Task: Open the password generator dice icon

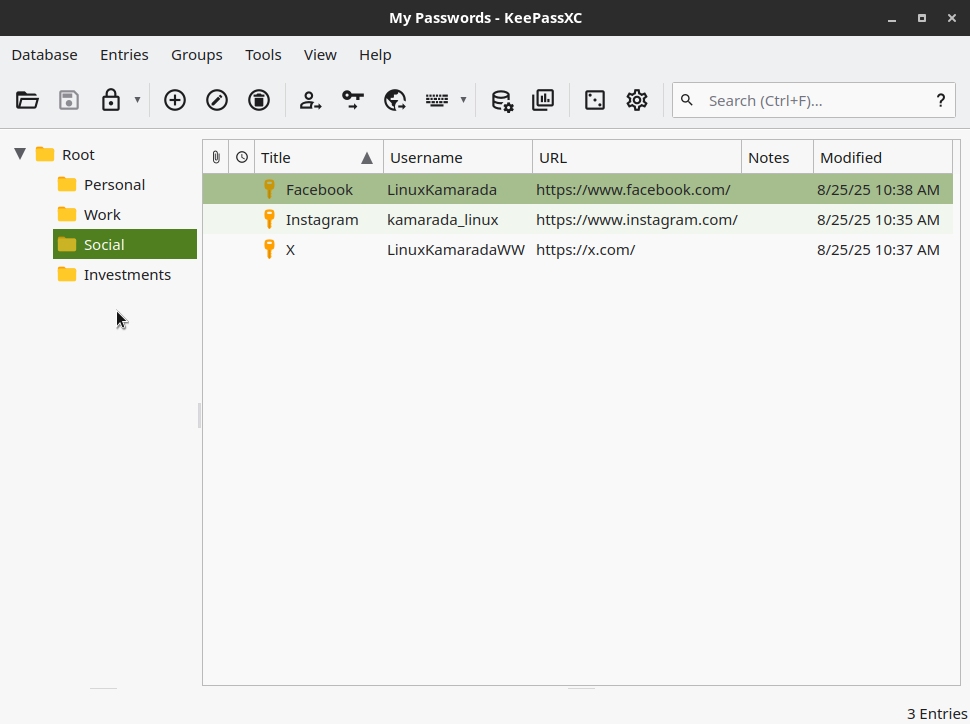Action: [594, 100]
